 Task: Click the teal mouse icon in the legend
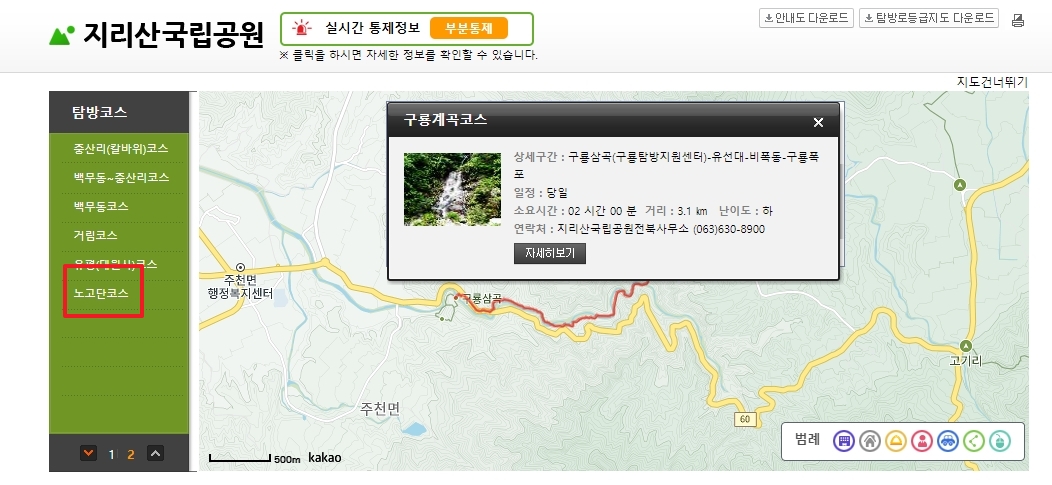[1000, 441]
